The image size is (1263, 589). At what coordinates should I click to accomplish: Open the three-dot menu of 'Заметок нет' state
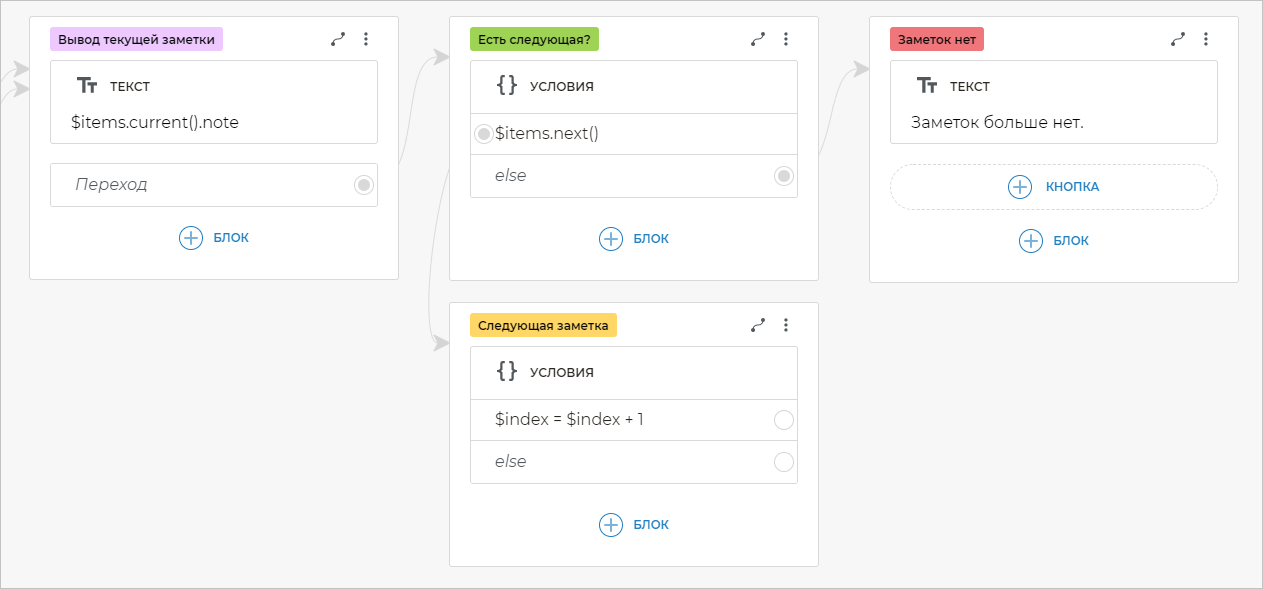click(1206, 39)
